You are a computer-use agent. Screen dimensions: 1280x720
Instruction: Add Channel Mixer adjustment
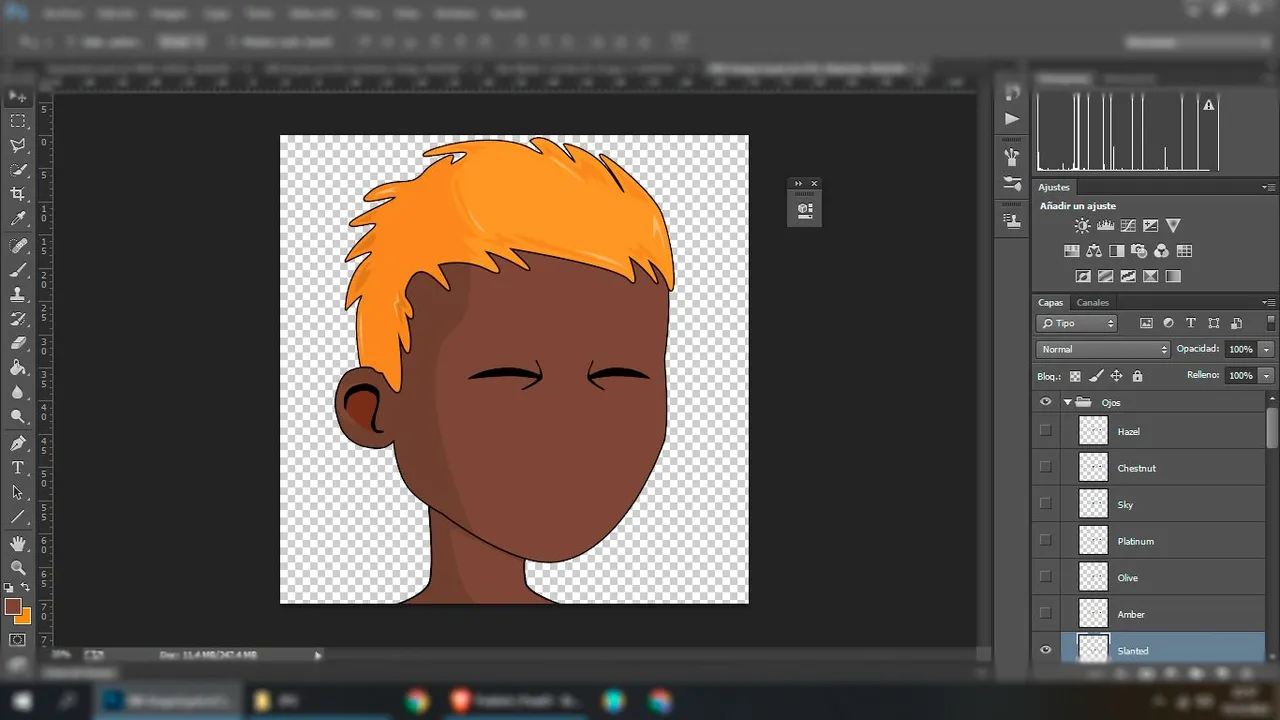click(x=1161, y=251)
